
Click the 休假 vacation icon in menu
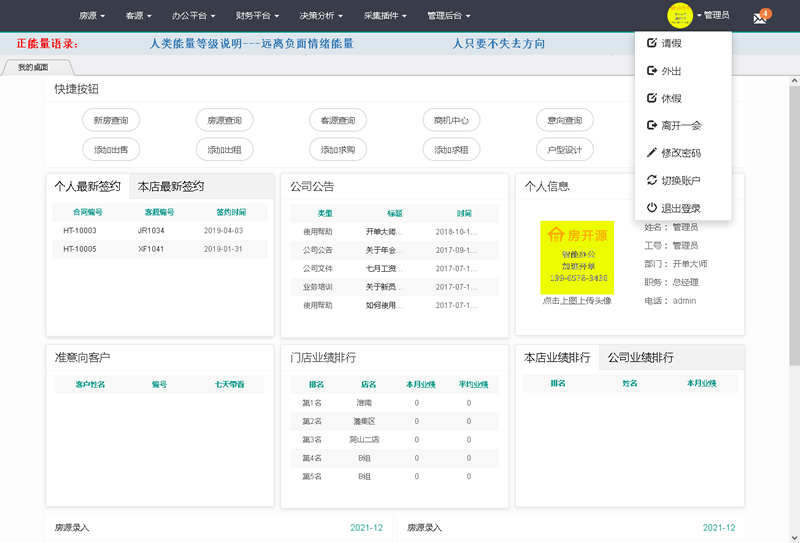(652, 98)
